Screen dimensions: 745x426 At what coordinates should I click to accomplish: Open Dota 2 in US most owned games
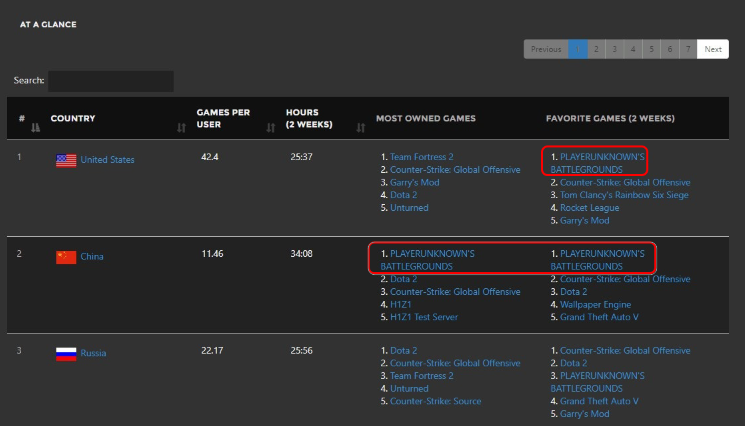coord(403,195)
